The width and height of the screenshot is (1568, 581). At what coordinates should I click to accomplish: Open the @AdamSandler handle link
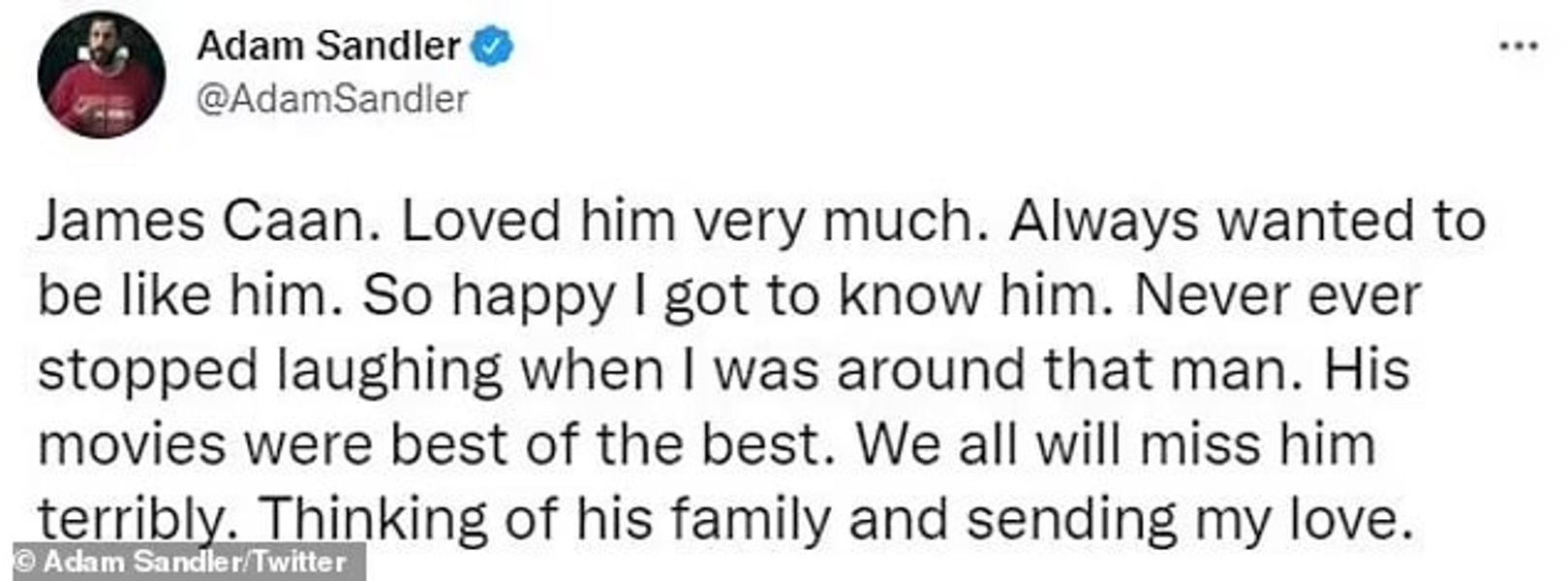click(333, 98)
